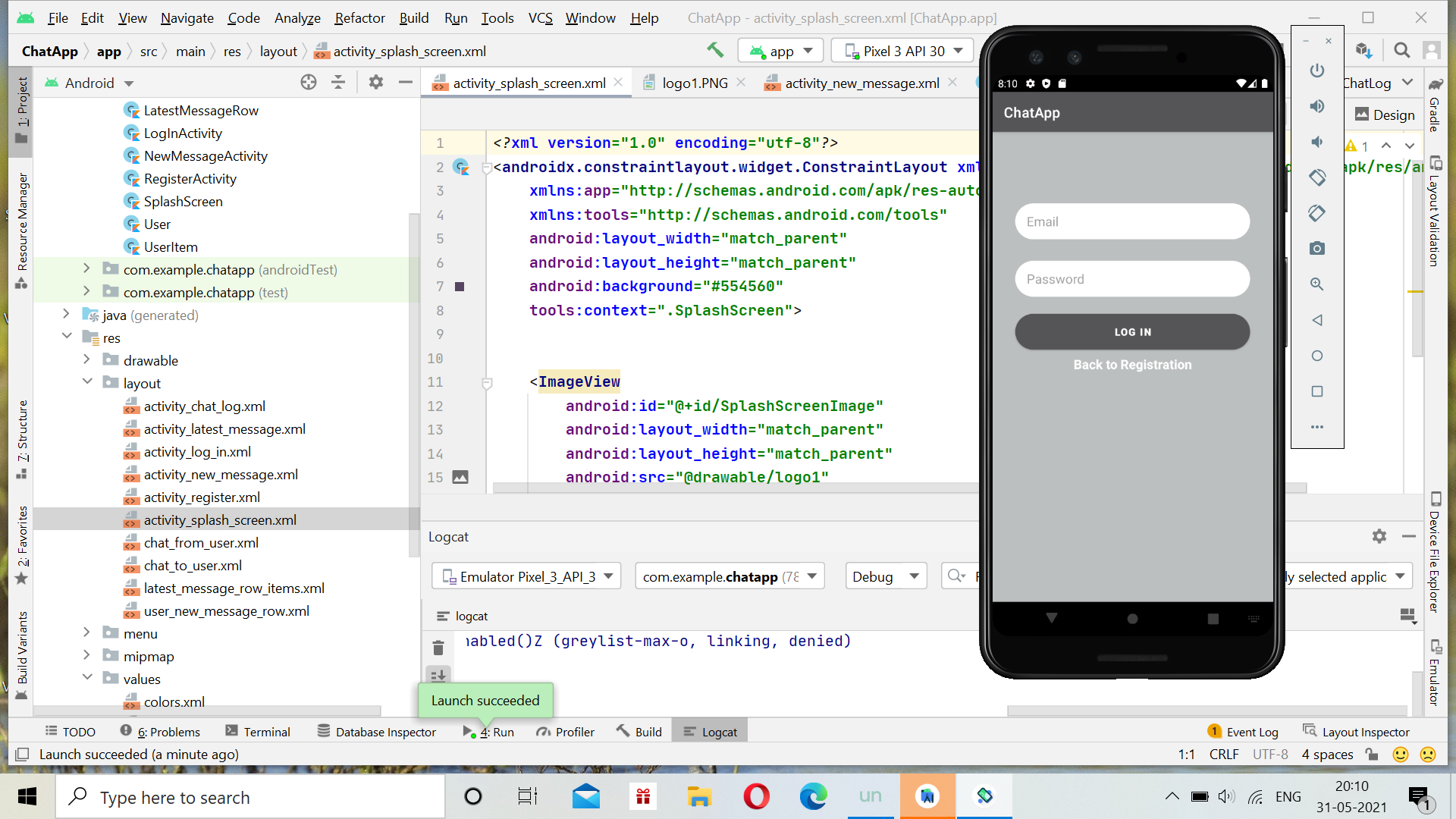Open Microsoft Edge from taskbar
The width and height of the screenshot is (1456, 819).
pyautogui.click(x=813, y=796)
